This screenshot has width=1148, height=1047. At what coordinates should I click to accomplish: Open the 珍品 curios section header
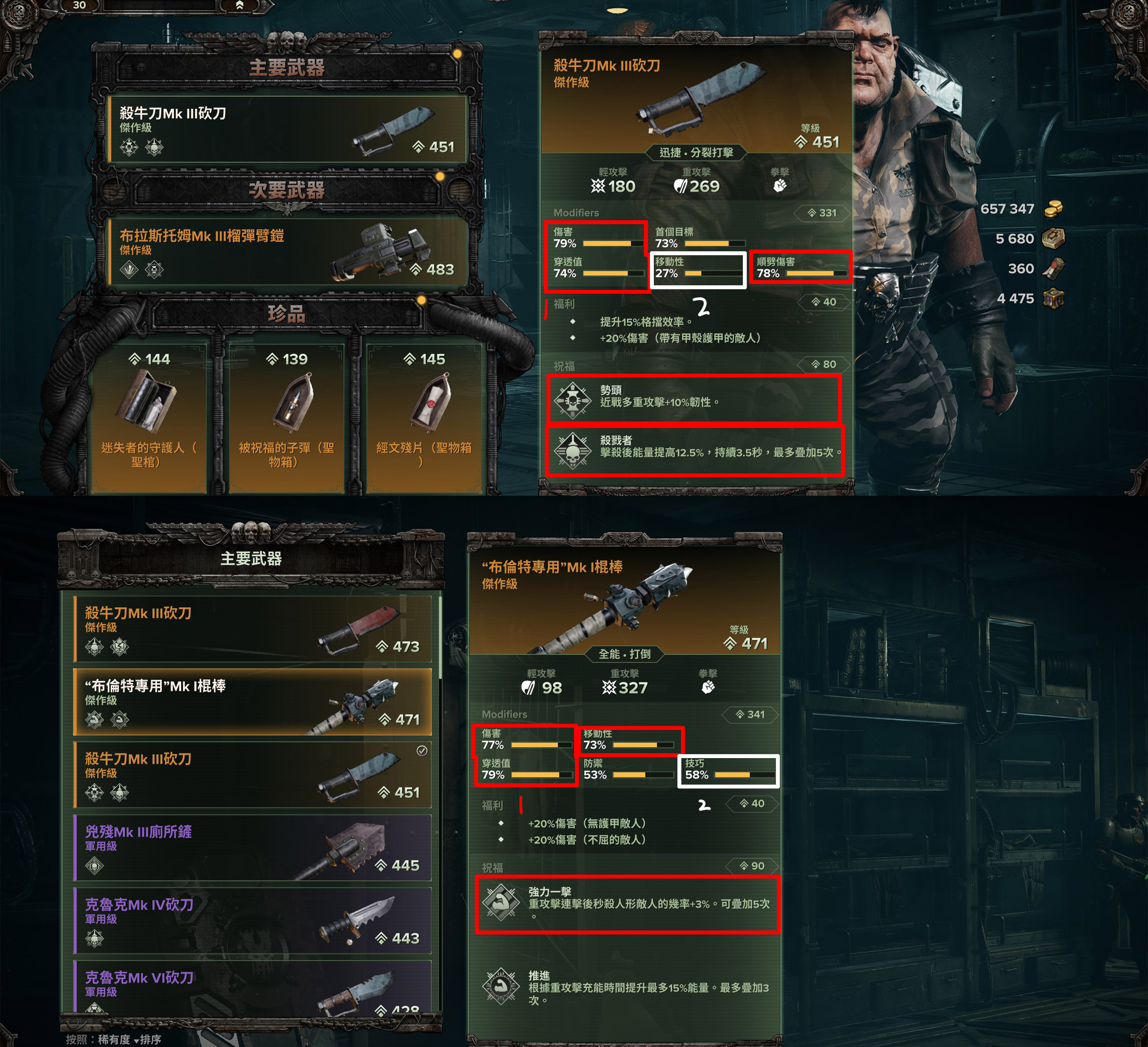(287, 312)
